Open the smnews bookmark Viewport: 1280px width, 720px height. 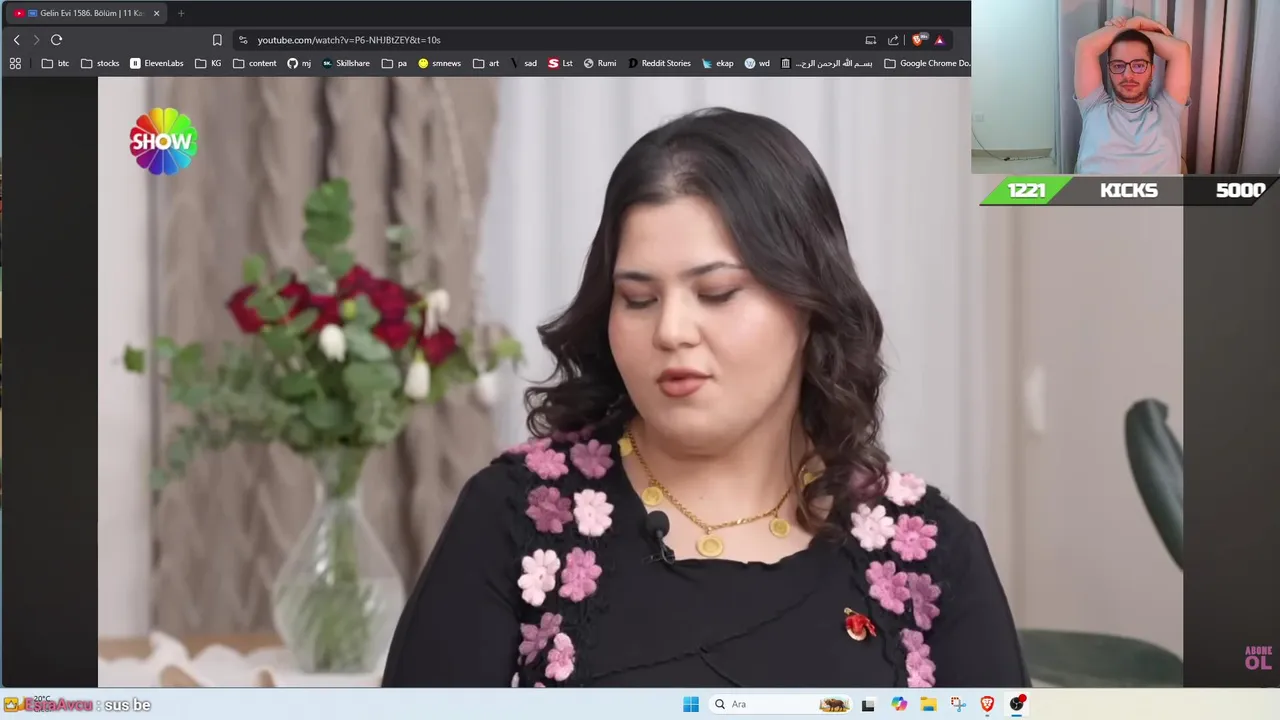pyautogui.click(x=439, y=63)
